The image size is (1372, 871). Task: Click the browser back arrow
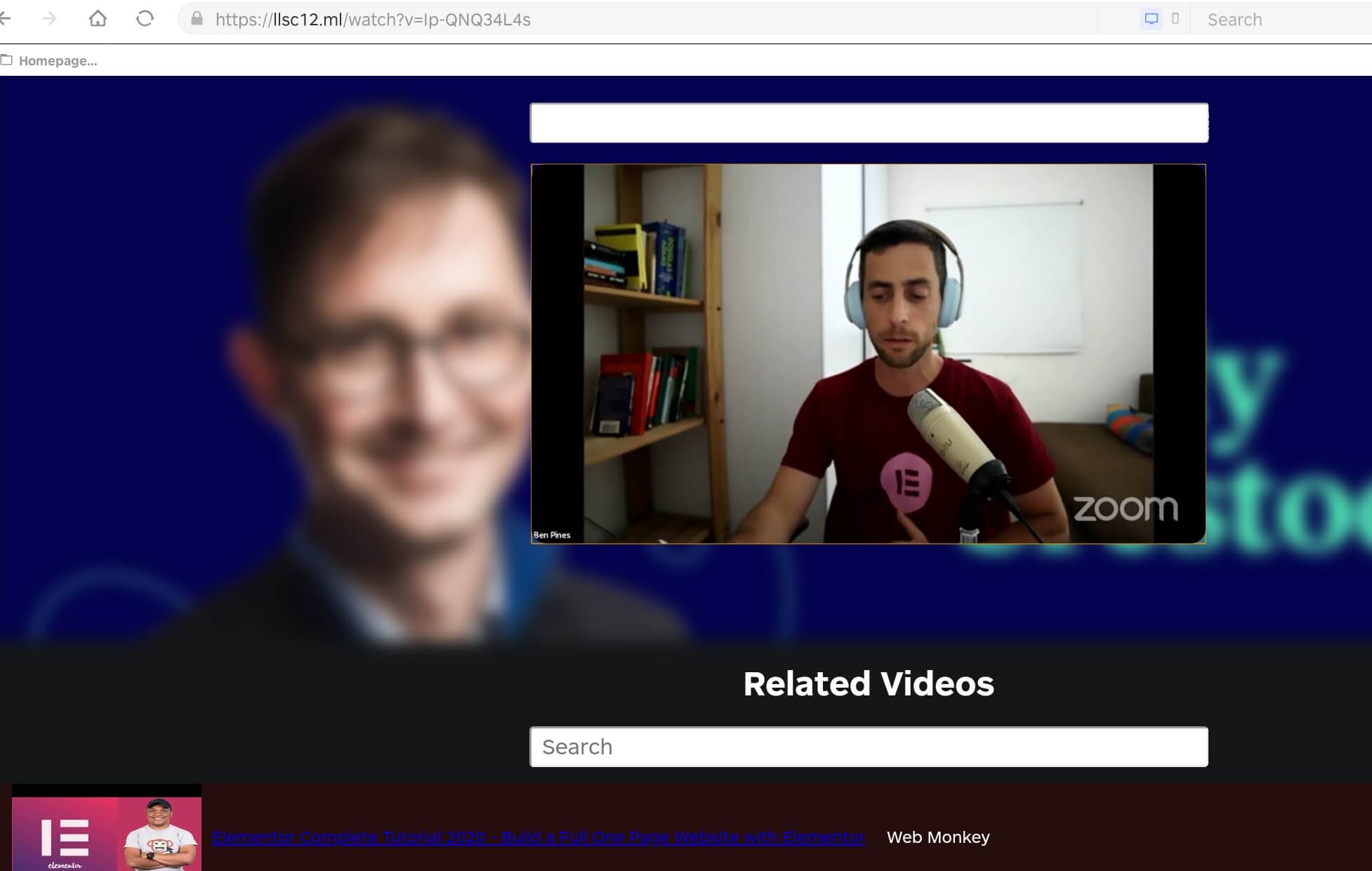(5, 19)
